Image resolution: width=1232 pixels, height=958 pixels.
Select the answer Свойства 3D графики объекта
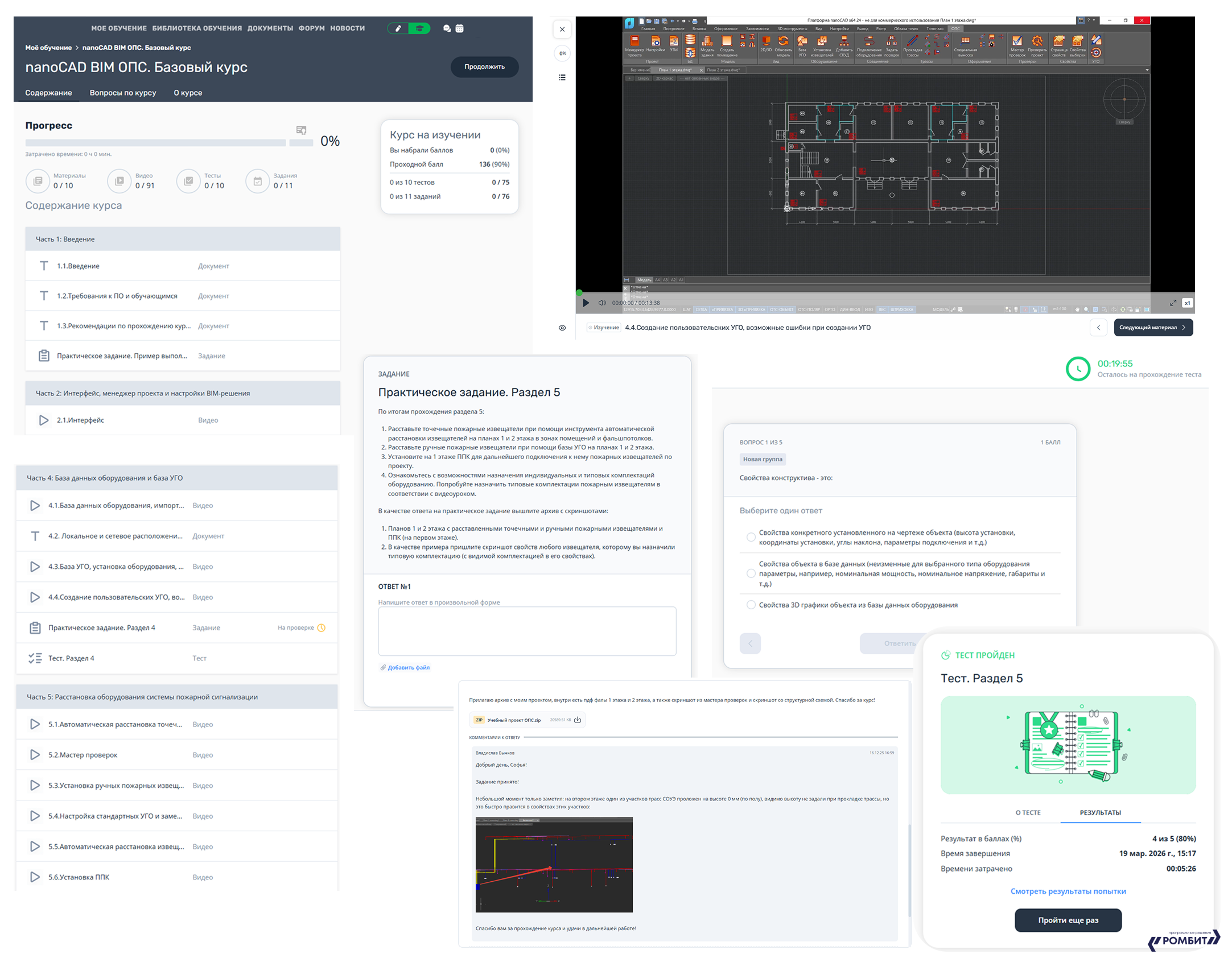[x=751, y=605]
